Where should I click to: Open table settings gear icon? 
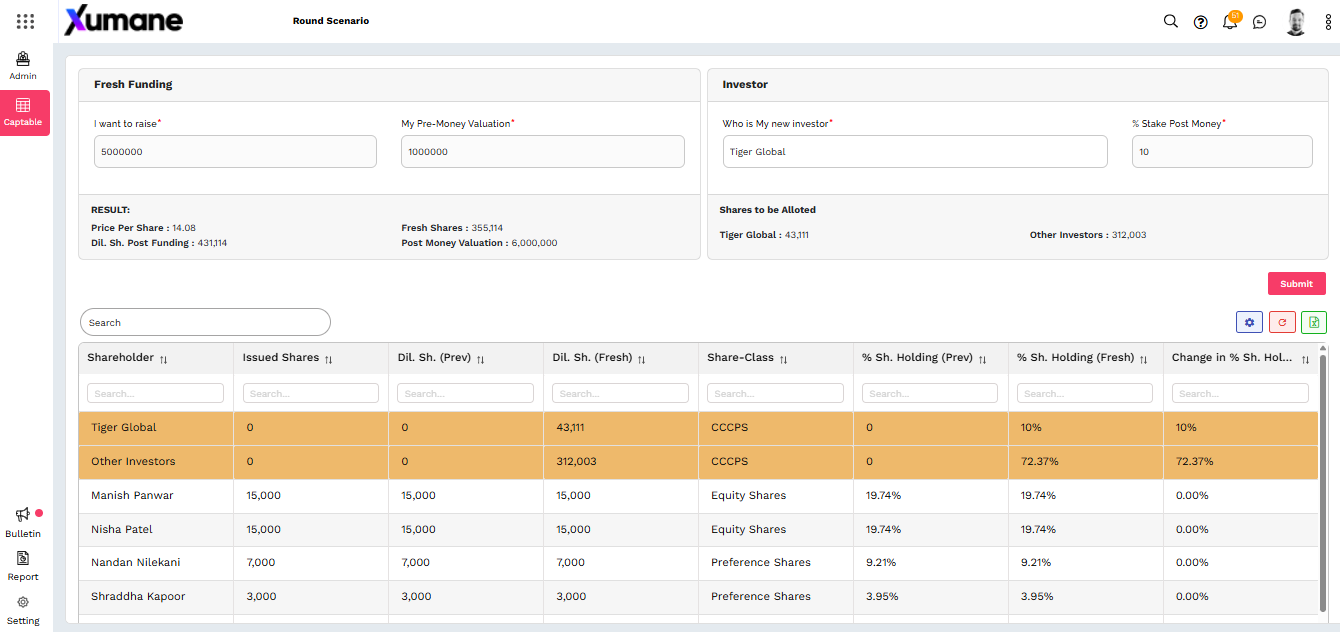pos(1249,322)
